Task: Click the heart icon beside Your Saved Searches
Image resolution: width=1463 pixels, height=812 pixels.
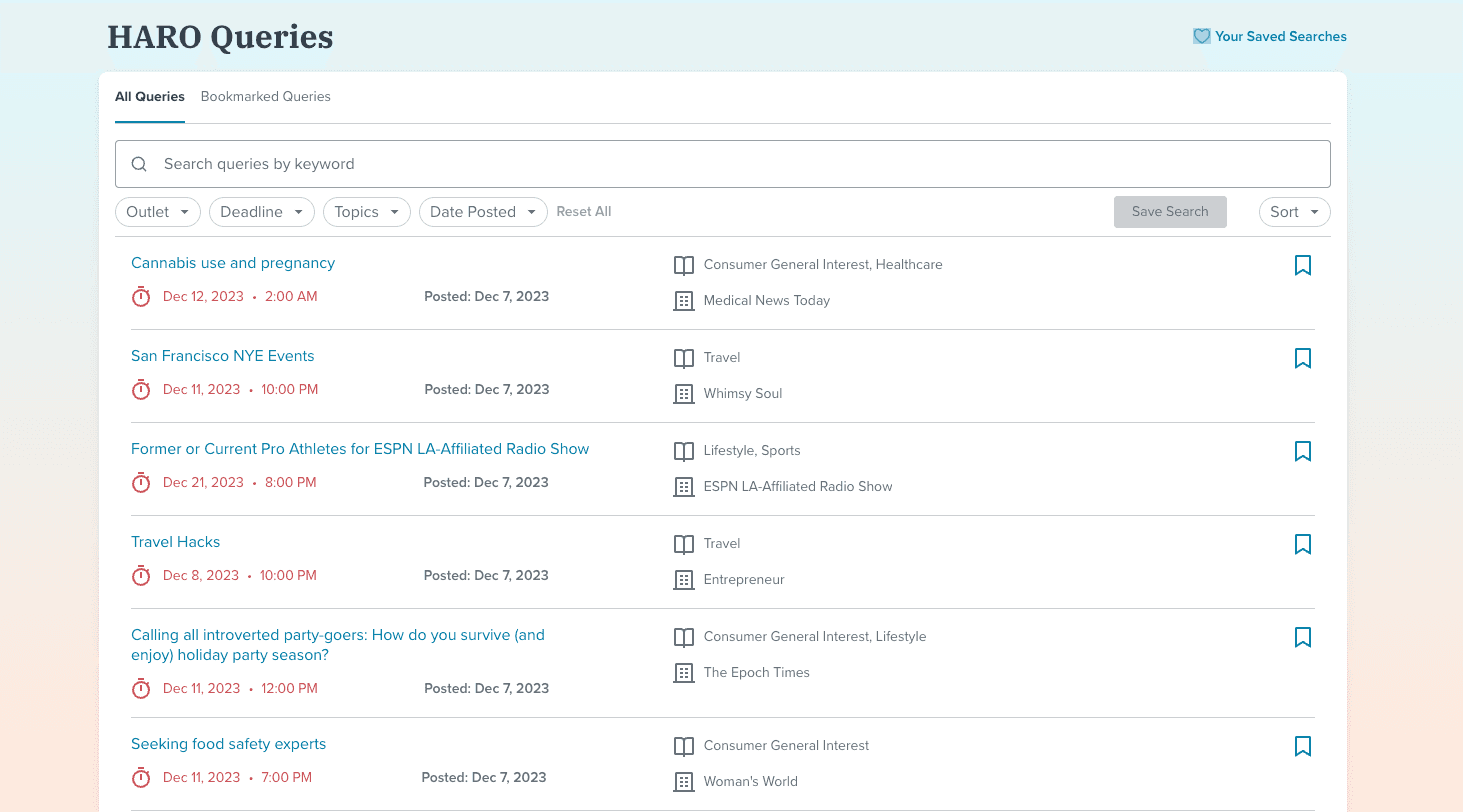Action: pos(1201,37)
